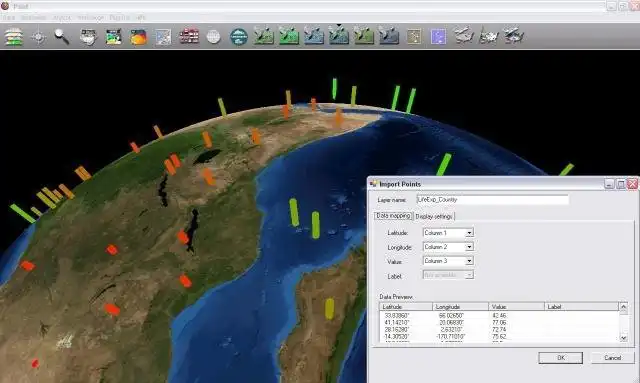Switch to the Display settings tab
Viewport: 640px width, 383px height.
pos(434,216)
